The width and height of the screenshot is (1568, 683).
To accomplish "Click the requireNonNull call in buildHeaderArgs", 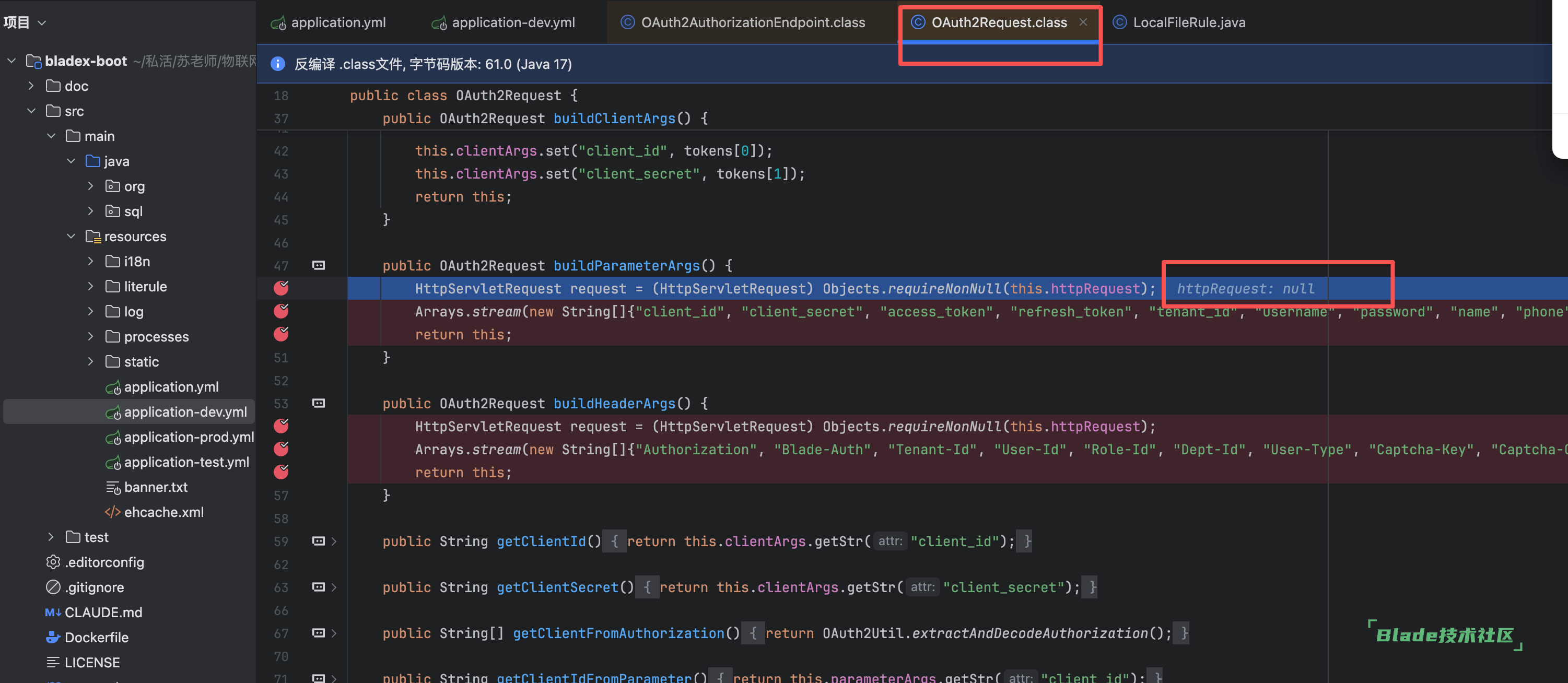I will 945,426.
